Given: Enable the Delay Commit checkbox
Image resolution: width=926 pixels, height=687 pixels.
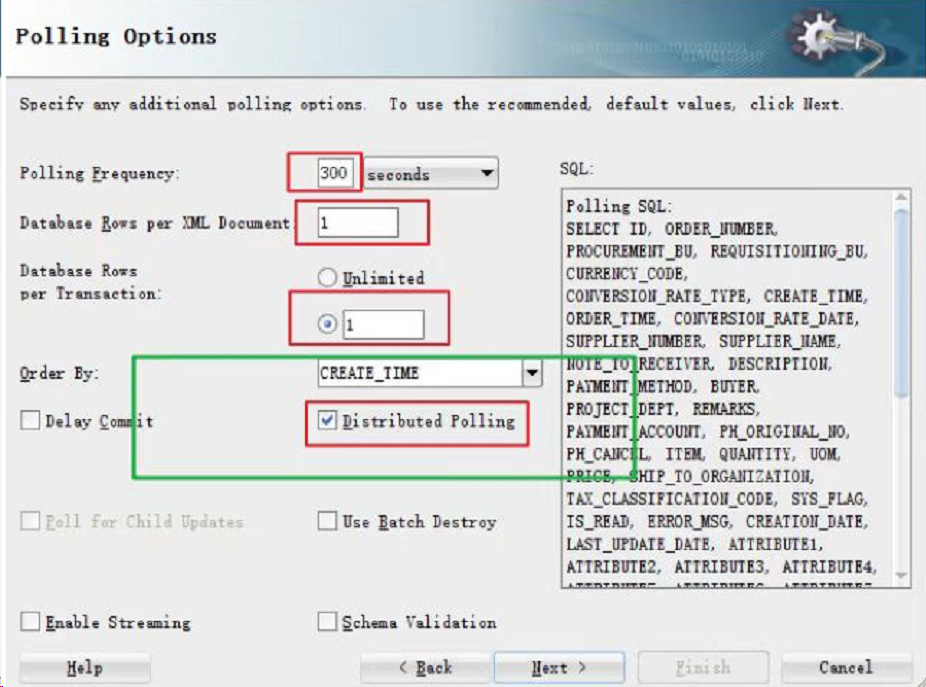Looking at the screenshot, I should [x=30, y=421].
